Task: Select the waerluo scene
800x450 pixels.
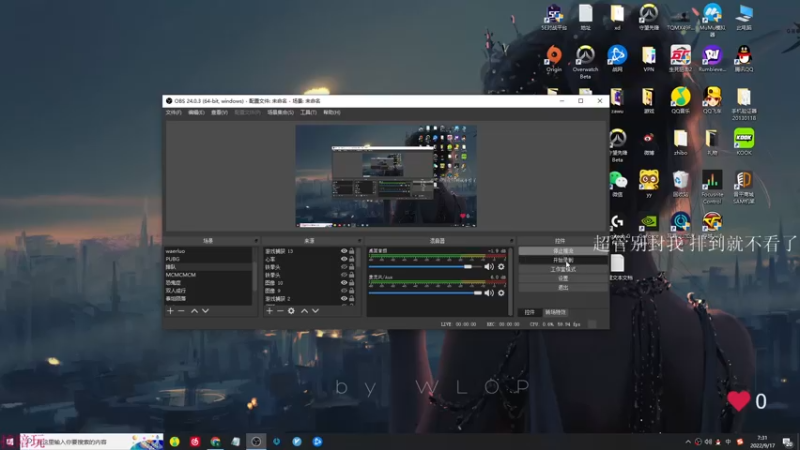Action: coord(208,251)
